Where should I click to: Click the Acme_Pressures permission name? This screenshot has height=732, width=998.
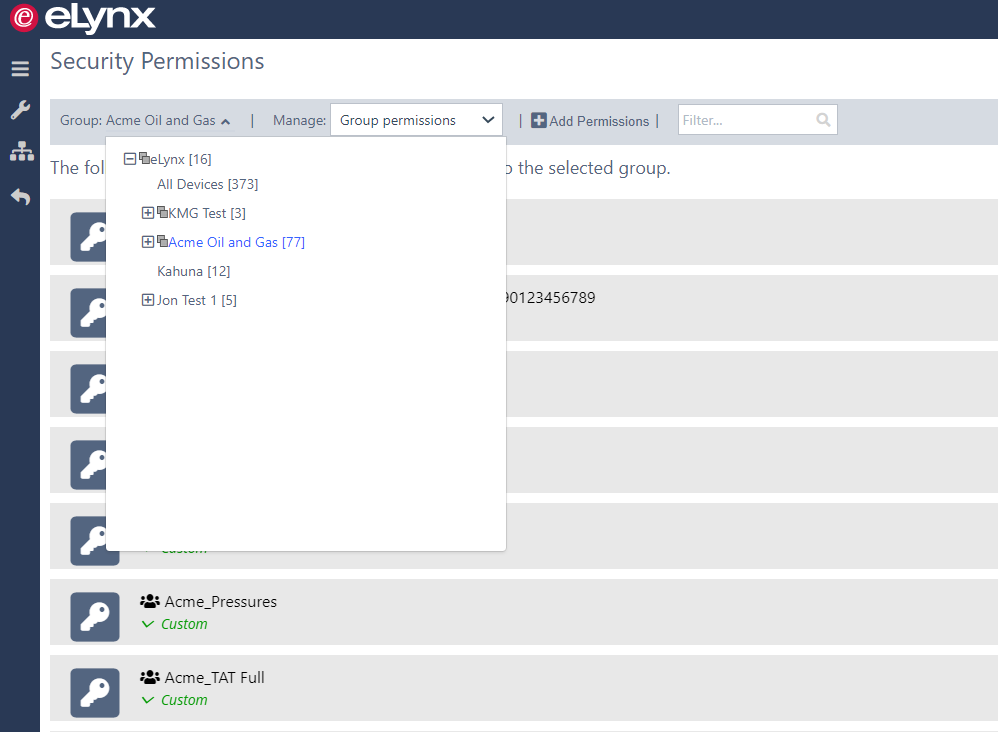pos(221,602)
